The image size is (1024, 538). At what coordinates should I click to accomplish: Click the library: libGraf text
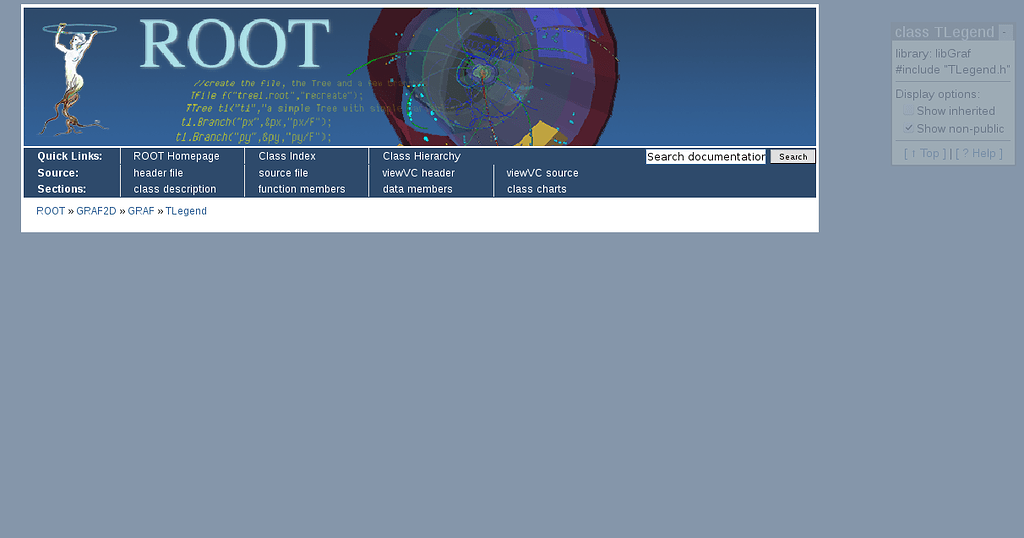[933, 54]
